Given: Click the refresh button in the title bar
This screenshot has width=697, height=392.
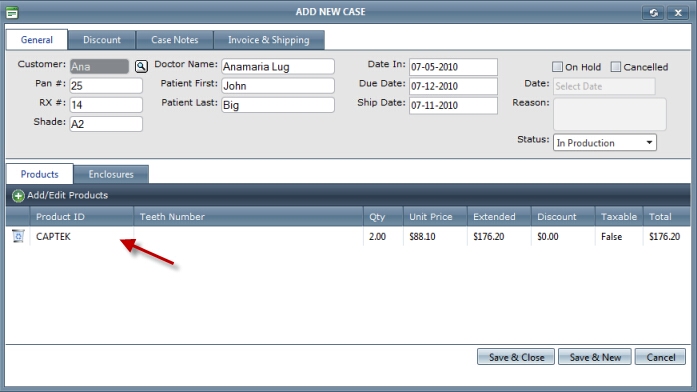Looking at the screenshot, I should 653,12.
